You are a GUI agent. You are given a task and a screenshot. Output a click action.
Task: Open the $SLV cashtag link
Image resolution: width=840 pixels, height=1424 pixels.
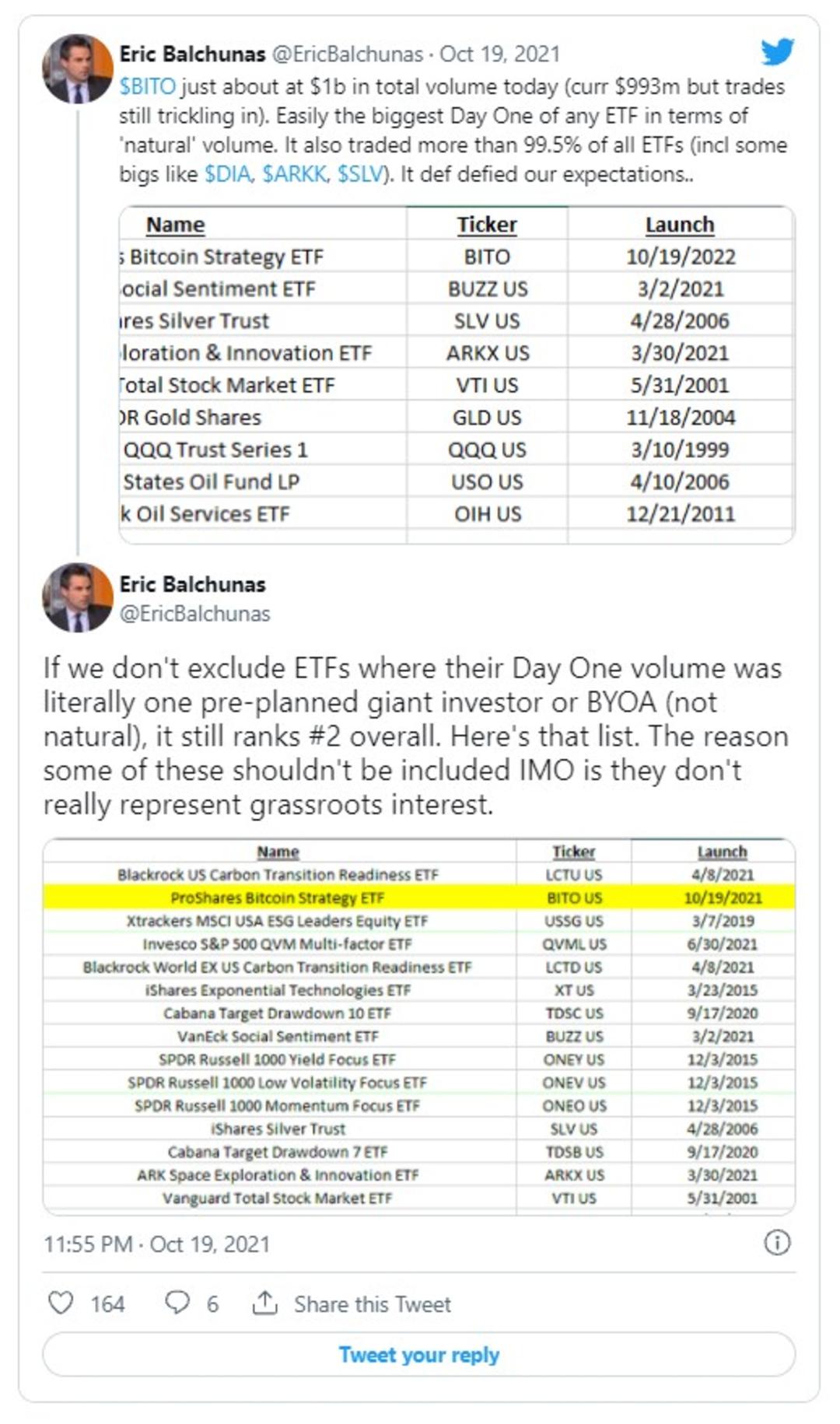click(x=361, y=174)
